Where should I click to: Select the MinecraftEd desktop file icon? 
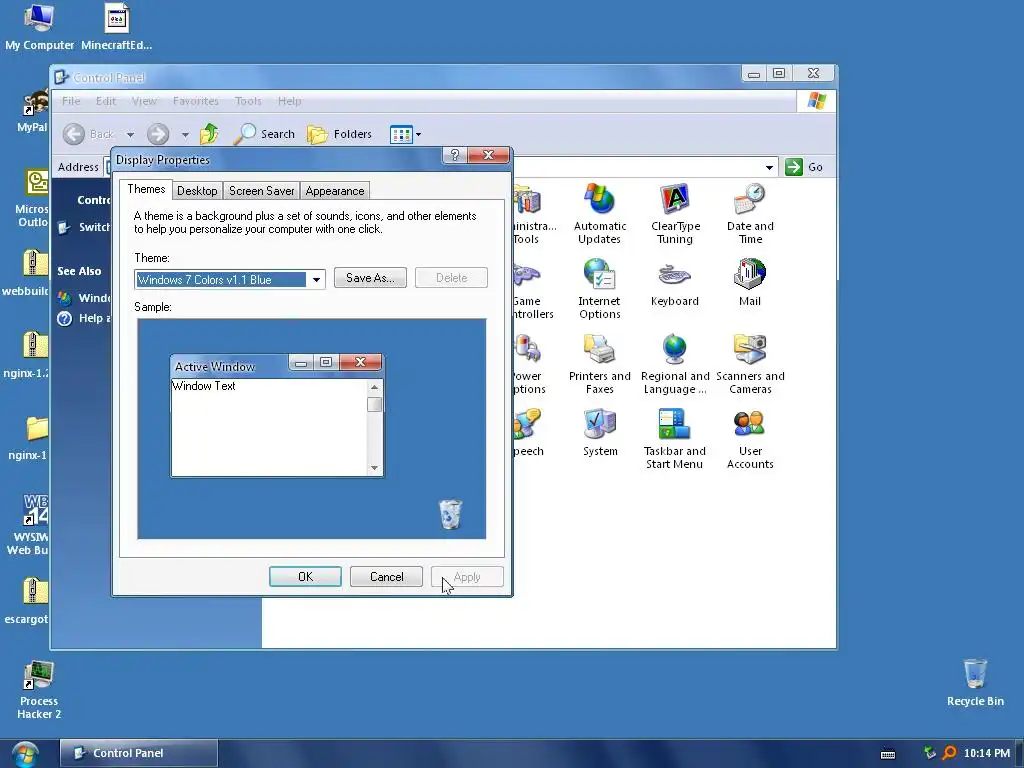point(116,27)
